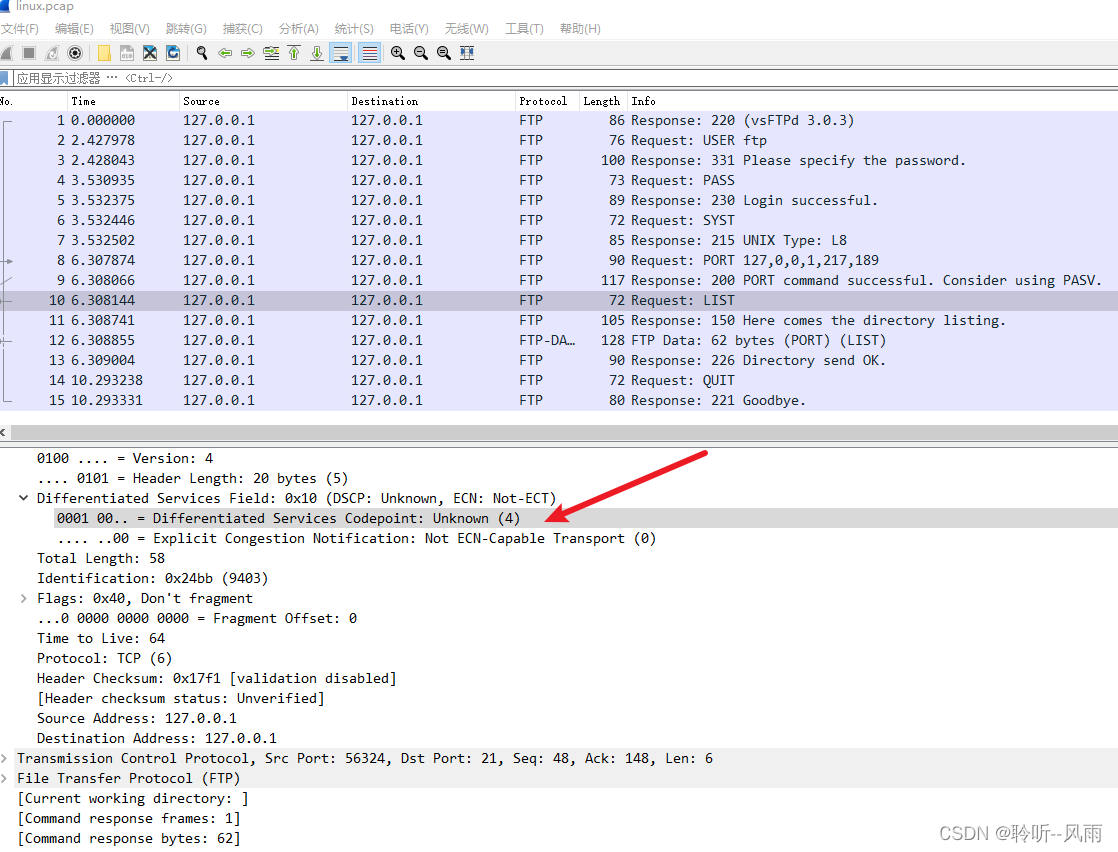Select Time to Live: 64 field
The width and height of the screenshot is (1118, 852).
[x=101, y=638]
